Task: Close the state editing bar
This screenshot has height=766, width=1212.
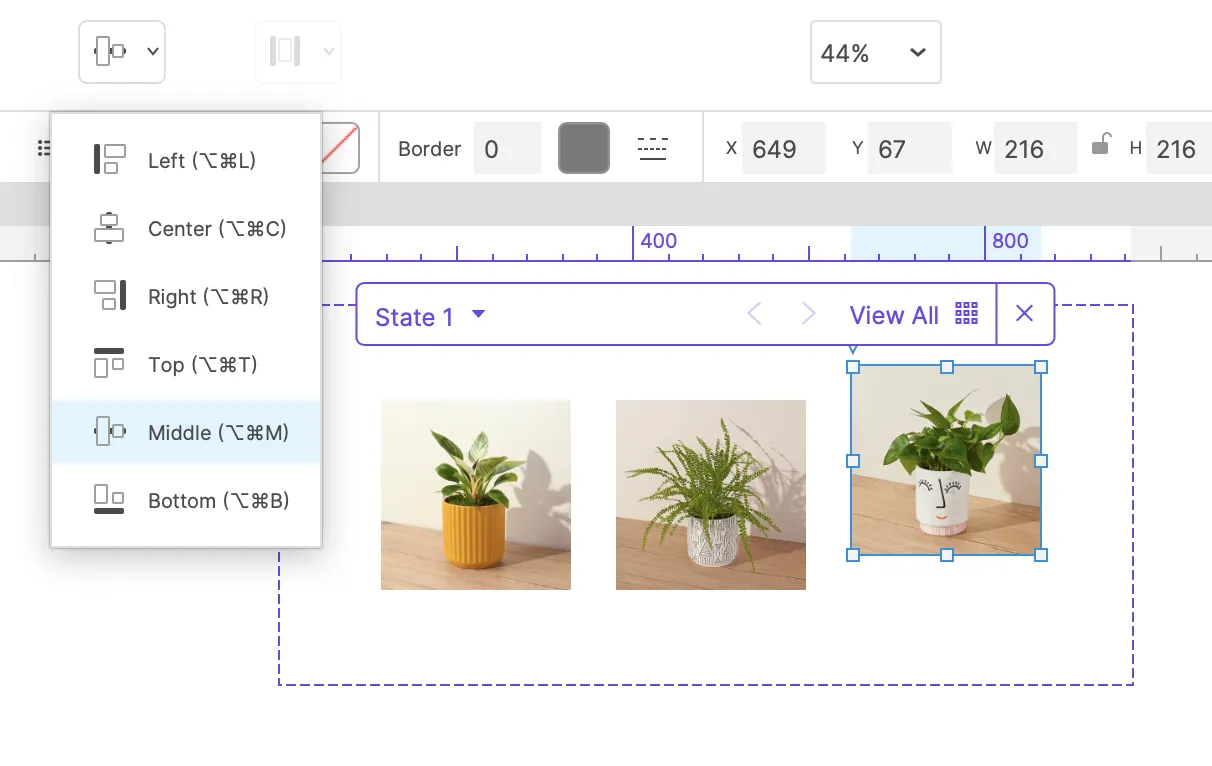Action: pos(1024,314)
